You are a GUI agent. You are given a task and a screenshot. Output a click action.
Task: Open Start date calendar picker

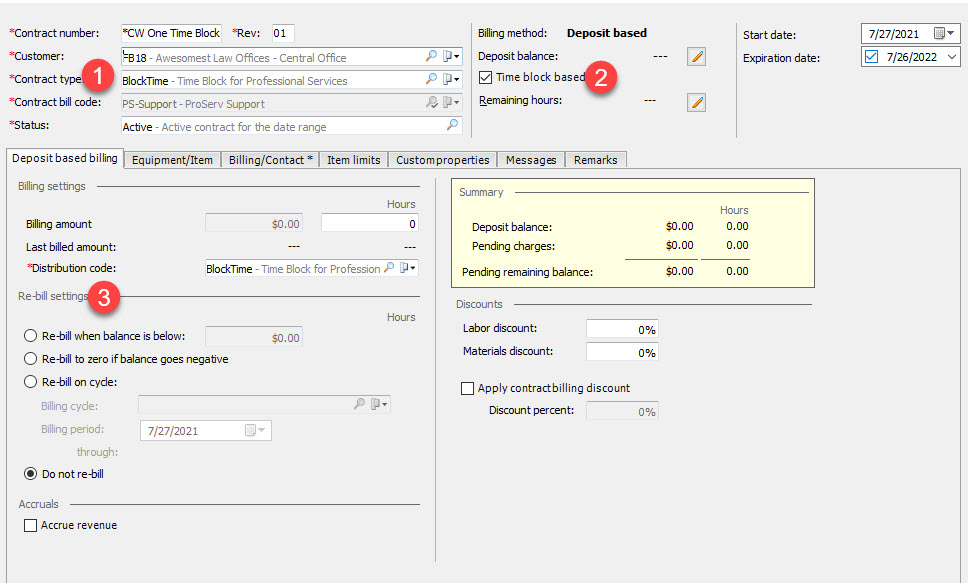click(944, 33)
